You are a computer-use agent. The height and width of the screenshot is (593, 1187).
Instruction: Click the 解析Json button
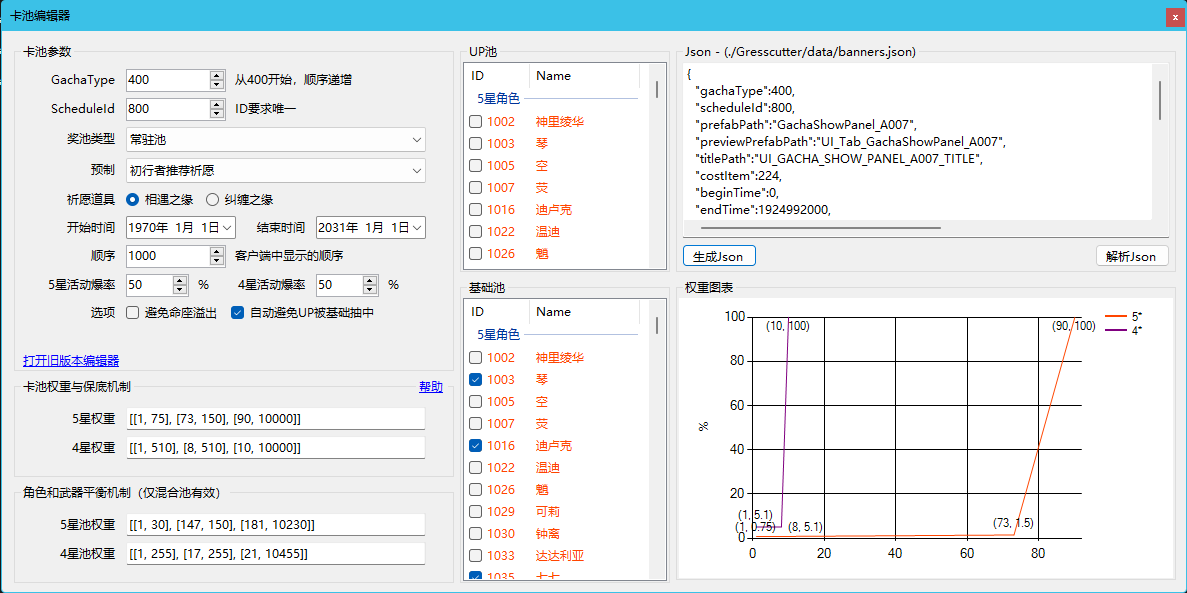click(1131, 256)
